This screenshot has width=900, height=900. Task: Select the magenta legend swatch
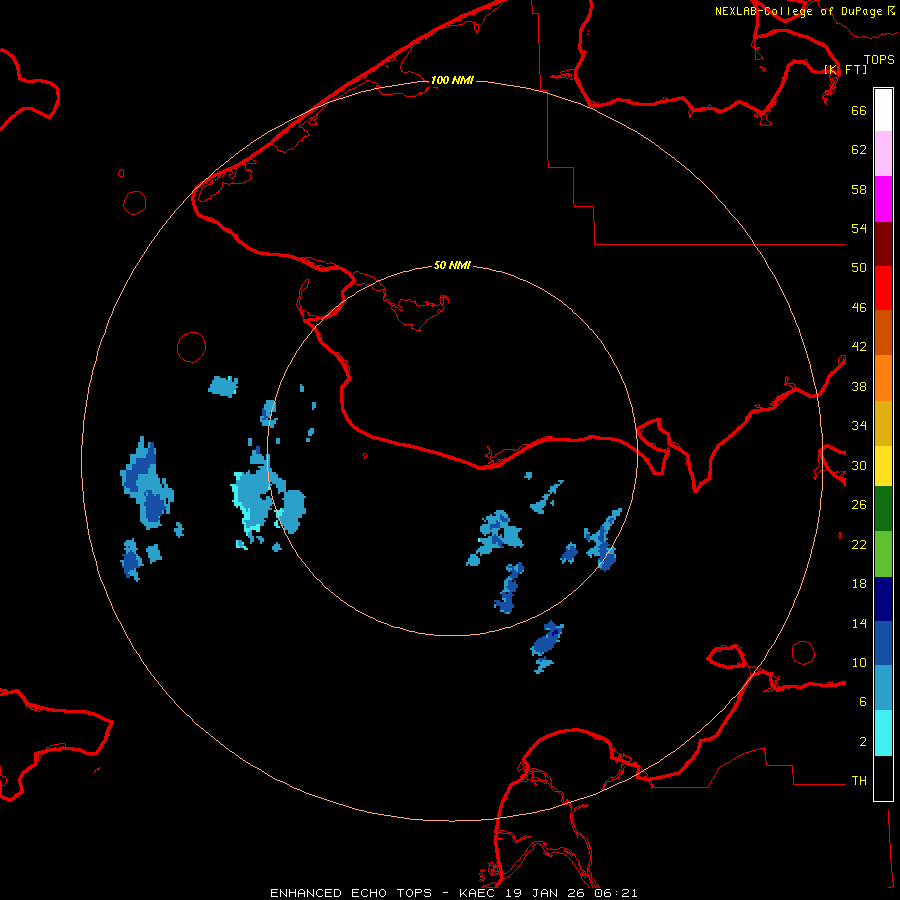(883, 199)
